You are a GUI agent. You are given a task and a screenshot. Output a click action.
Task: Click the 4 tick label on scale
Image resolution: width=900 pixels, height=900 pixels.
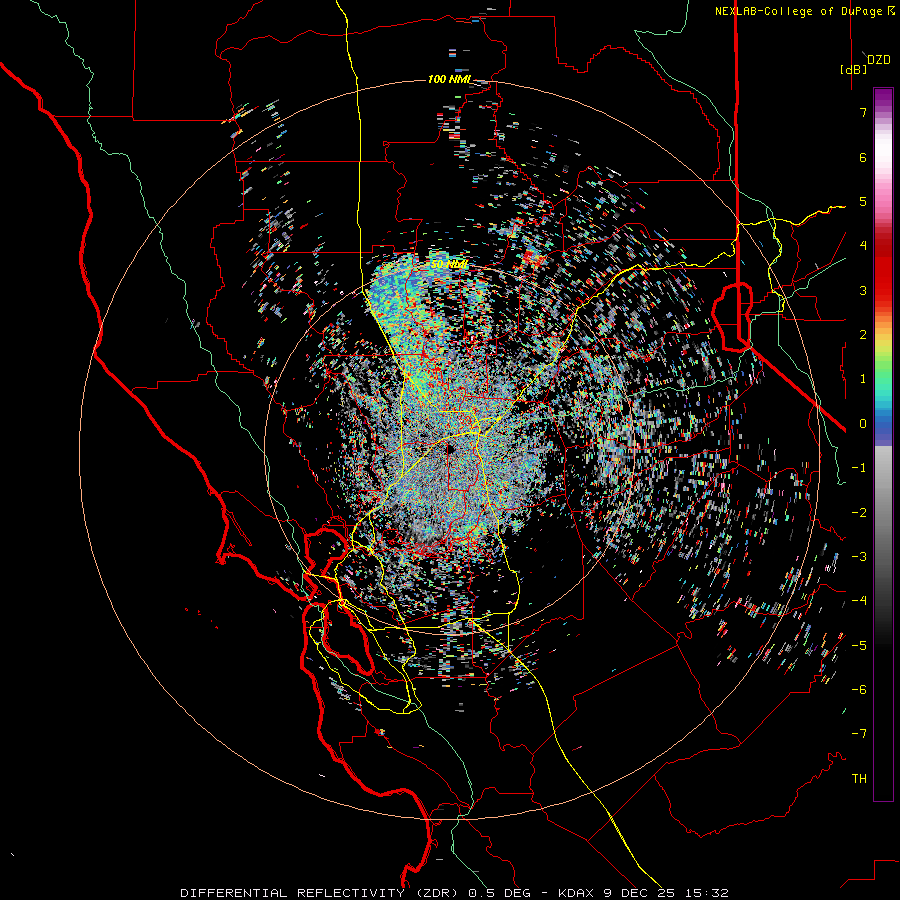pyautogui.click(x=863, y=246)
